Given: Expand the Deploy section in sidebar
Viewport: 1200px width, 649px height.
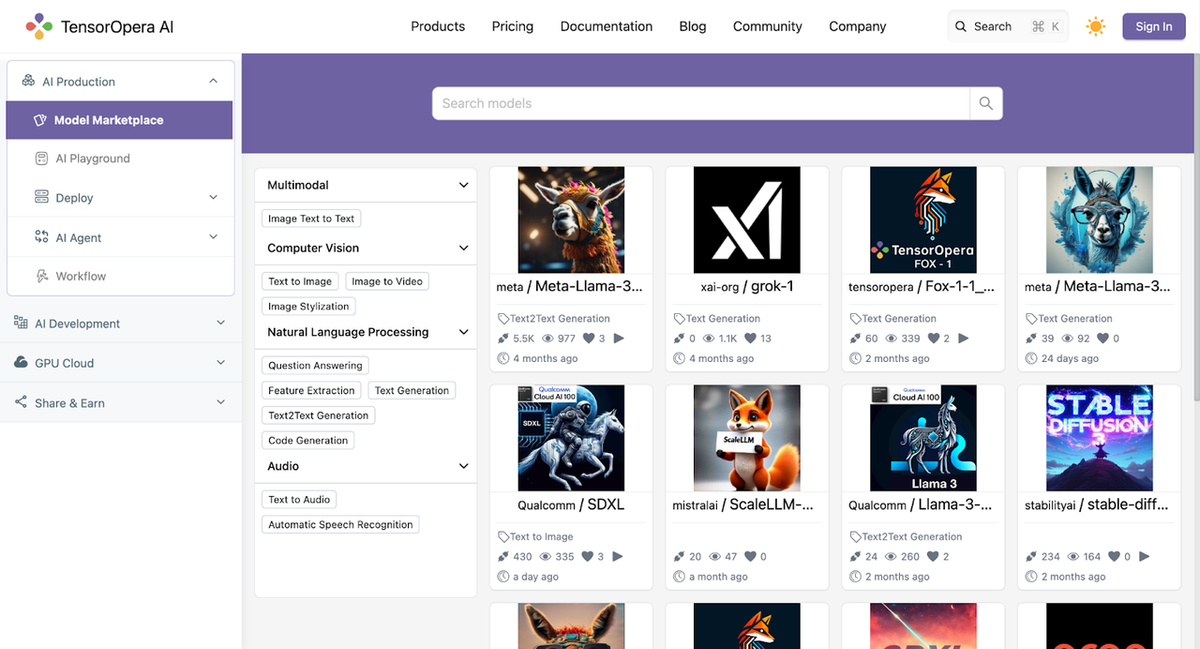Looking at the screenshot, I should 212,198.
